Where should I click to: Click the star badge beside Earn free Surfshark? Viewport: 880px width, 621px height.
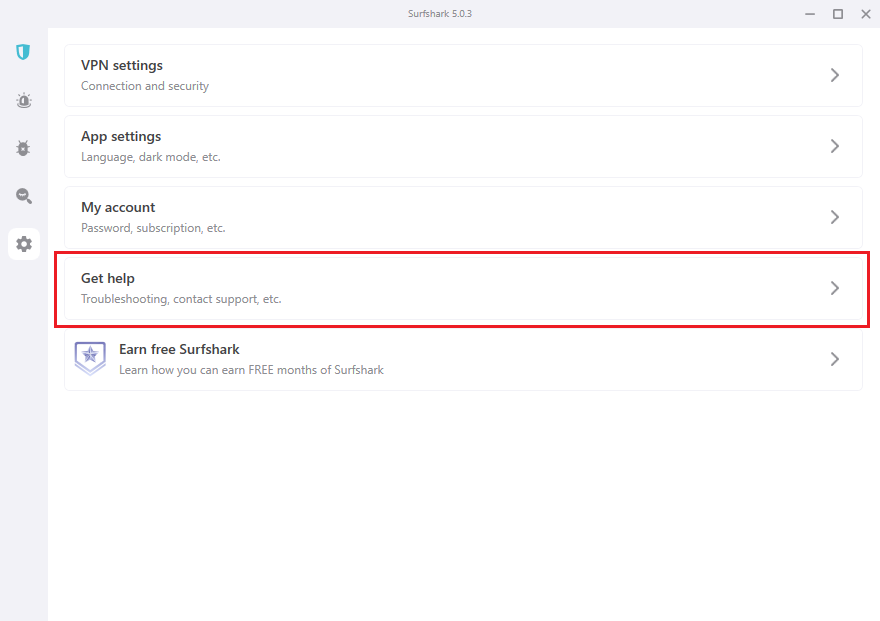point(90,358)
